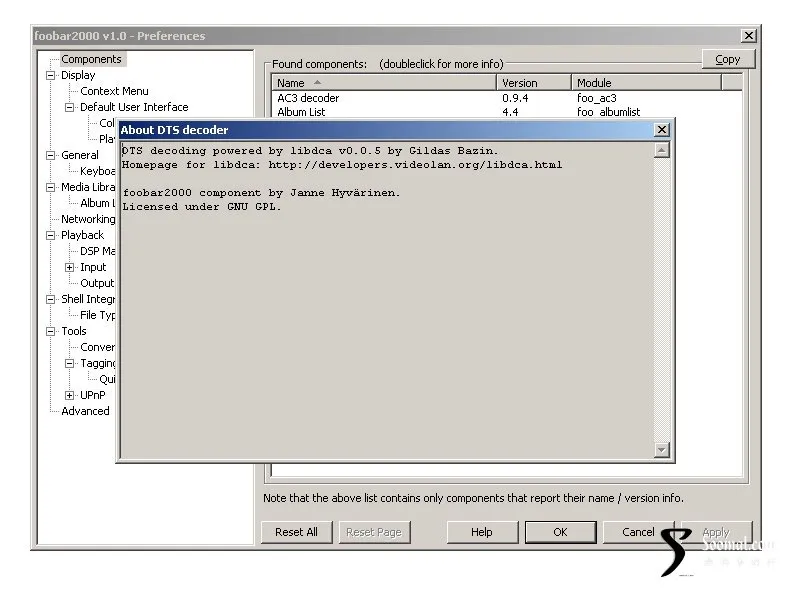
Task: Collapse the Display tree node
Action: tap(51, 76)
